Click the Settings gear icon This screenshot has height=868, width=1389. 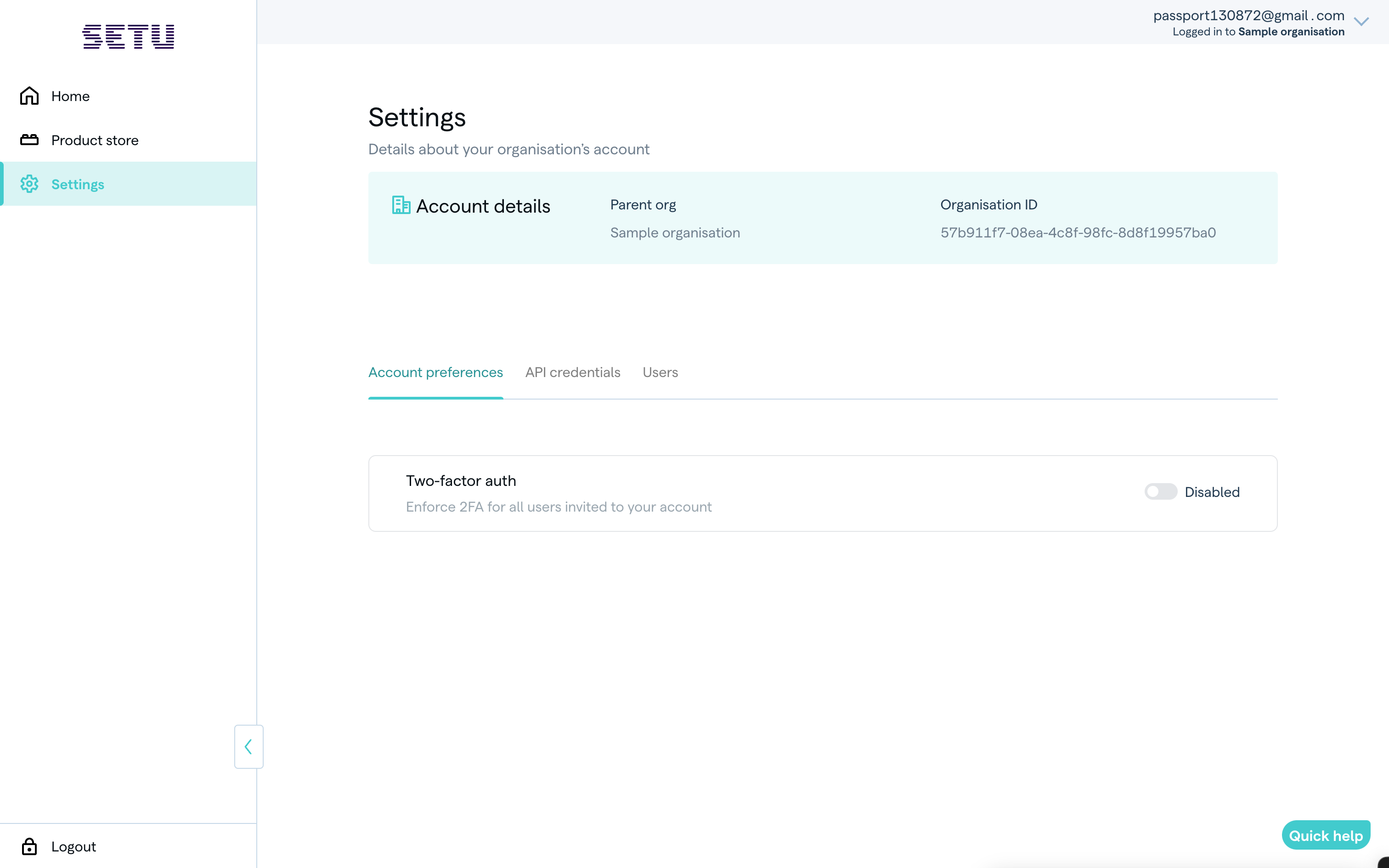pos(29,184)
